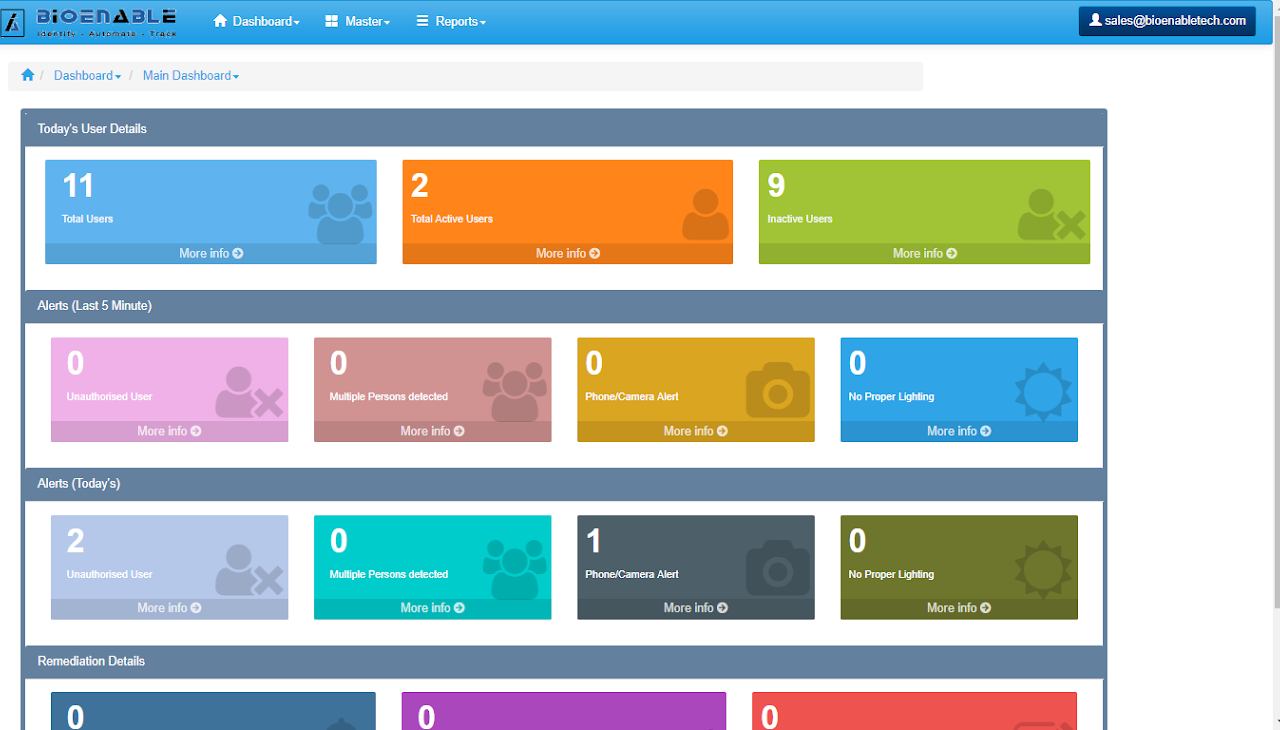The height and width of the screenshot is (730, 1280).
Task: Open More info for Total Users
Action: pyautogui.click(x=211, y=254)
